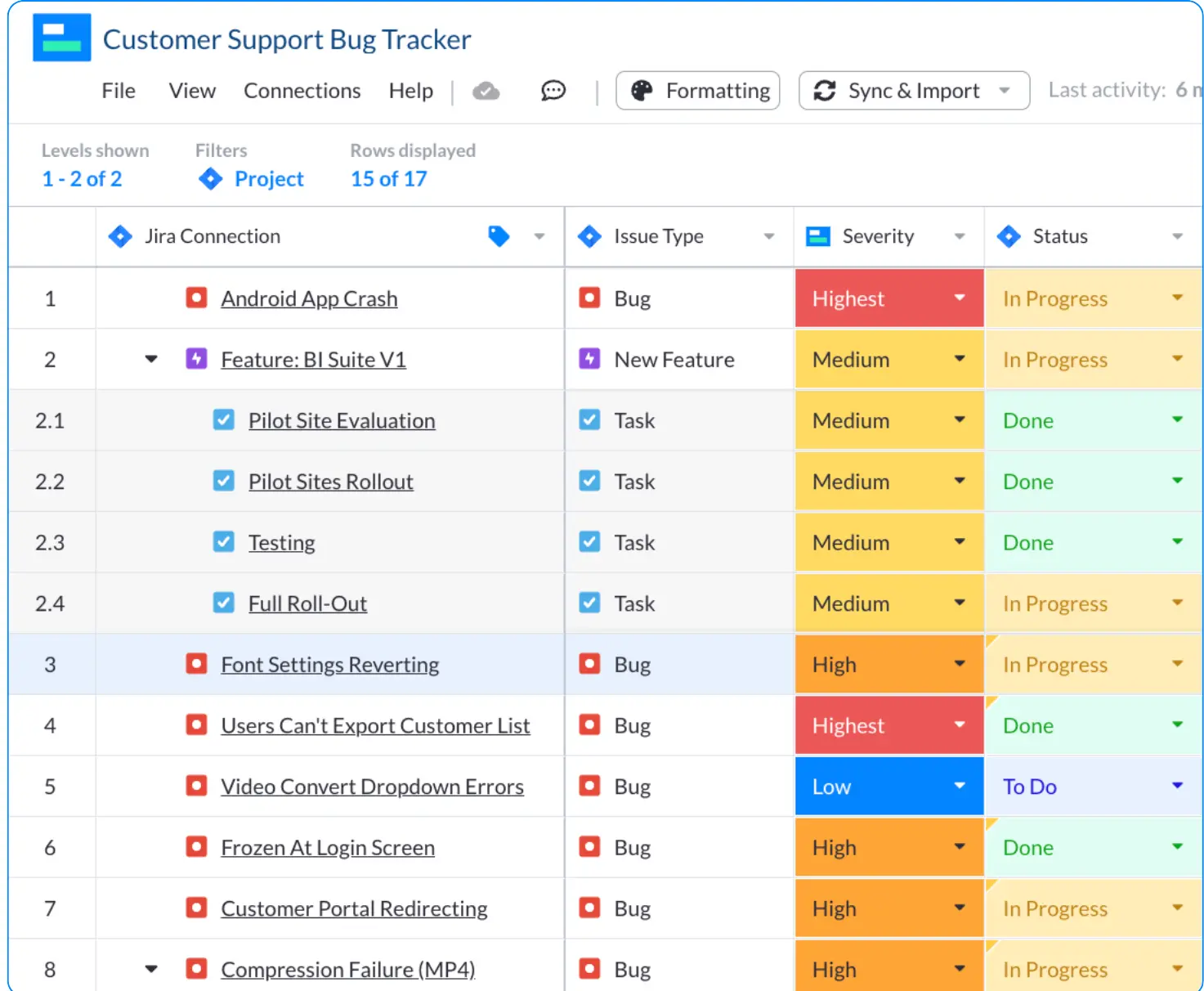Click the red bug icon beside Android App Crash
The width and height of the screenshot is (1204, 991).
point(196,298)
